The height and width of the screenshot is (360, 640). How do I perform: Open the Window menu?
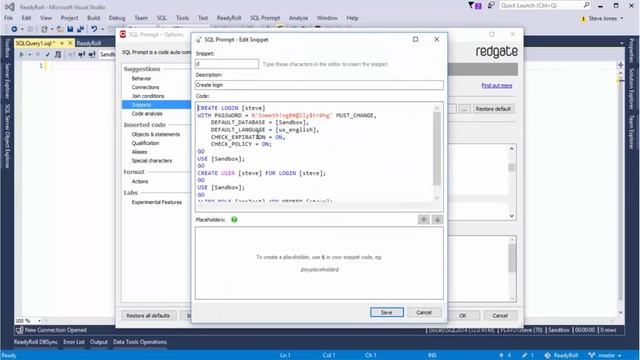point(327,18)
